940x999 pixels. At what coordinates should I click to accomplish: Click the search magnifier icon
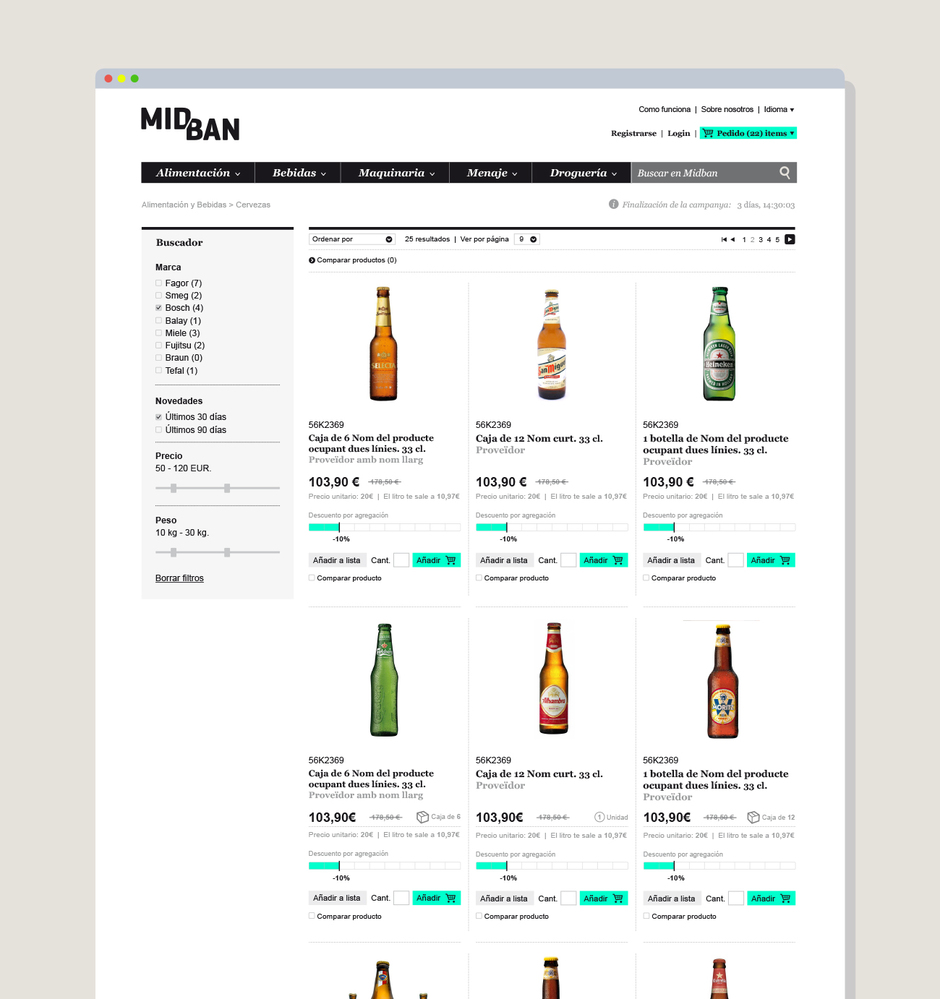[785, 173]
